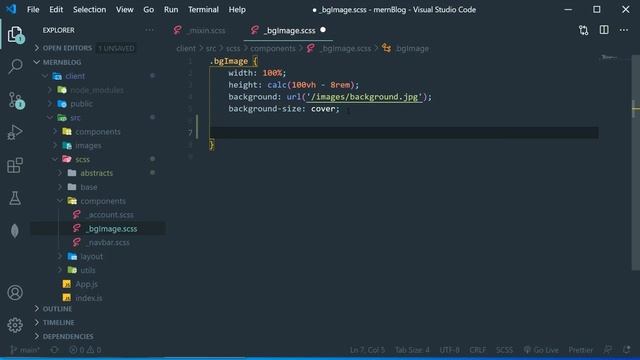Open the Testing flask icon

pyautogui.click(x=15, y=198)
